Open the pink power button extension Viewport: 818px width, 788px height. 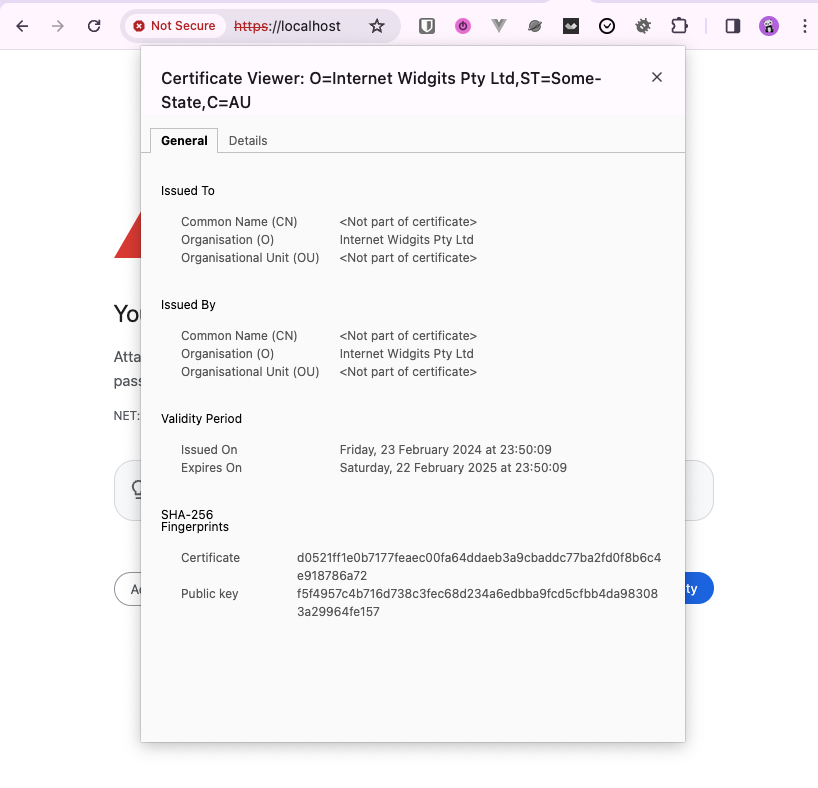click(463, 26)
